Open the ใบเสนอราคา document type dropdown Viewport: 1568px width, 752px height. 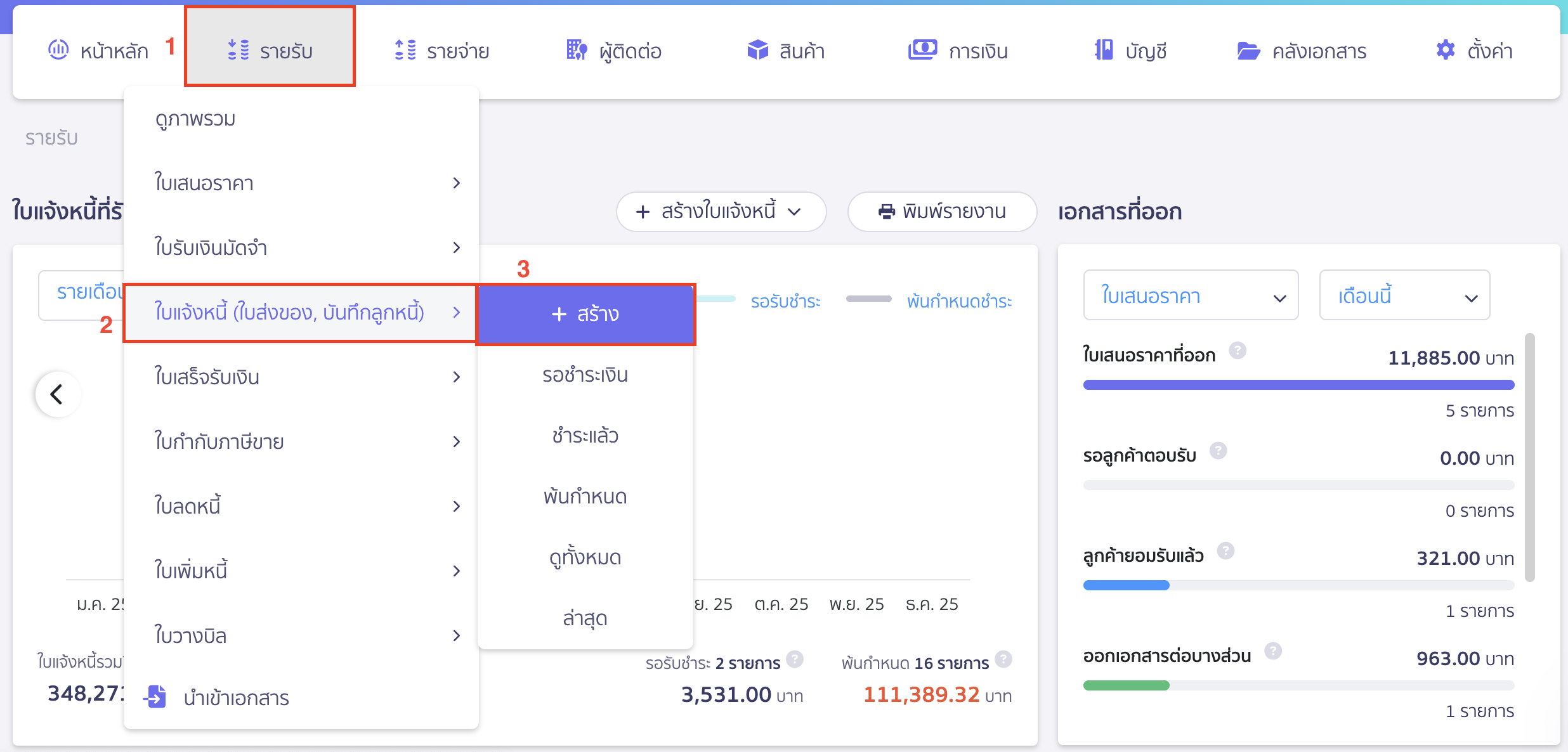(1191, 295)
